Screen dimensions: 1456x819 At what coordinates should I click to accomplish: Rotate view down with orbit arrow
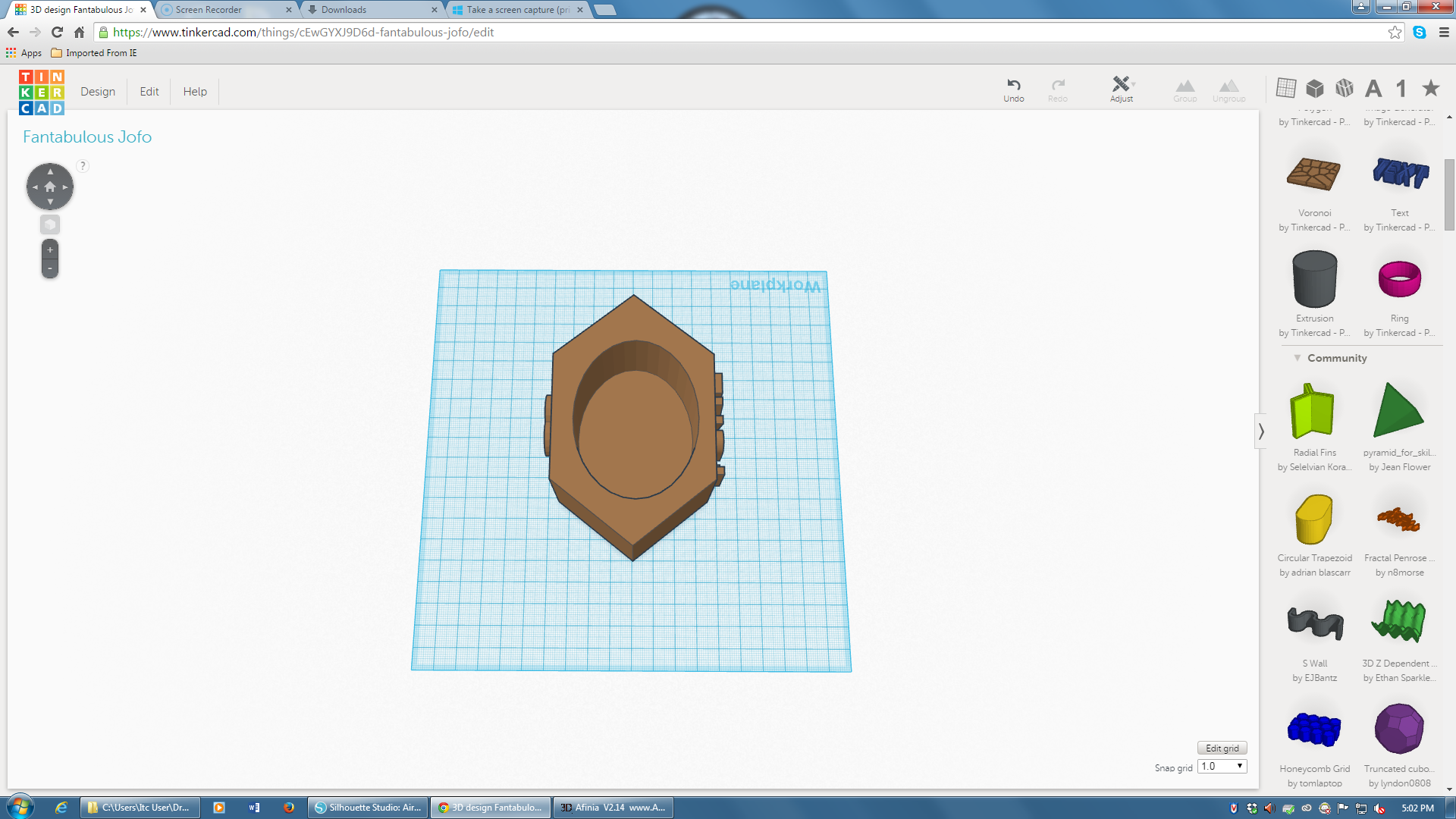50,202
